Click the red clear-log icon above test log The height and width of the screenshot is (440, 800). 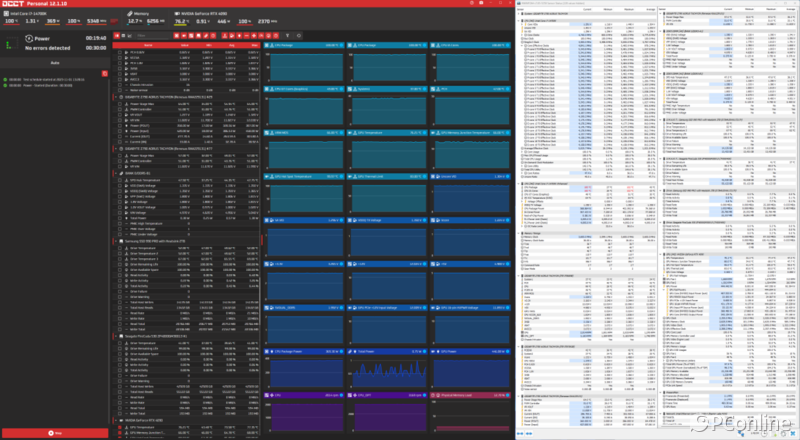point(105,74)
